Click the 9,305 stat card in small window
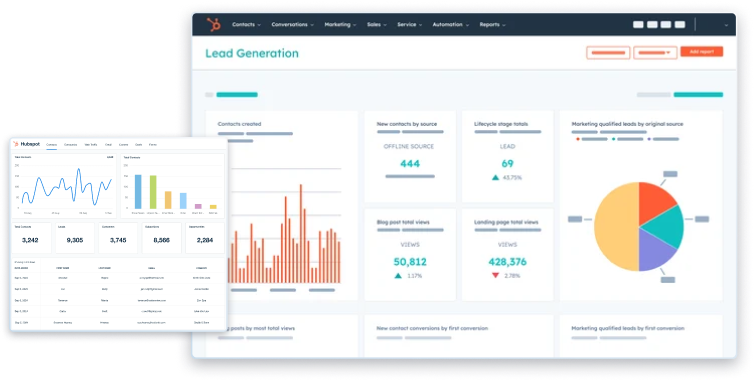 pyautogui.click(x=75, y=238)
